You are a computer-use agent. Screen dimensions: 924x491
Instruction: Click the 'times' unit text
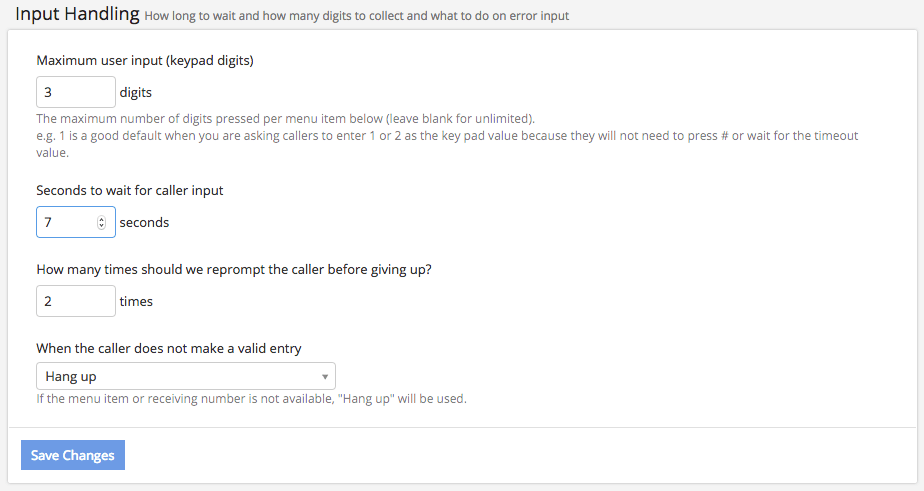point(136,301)
